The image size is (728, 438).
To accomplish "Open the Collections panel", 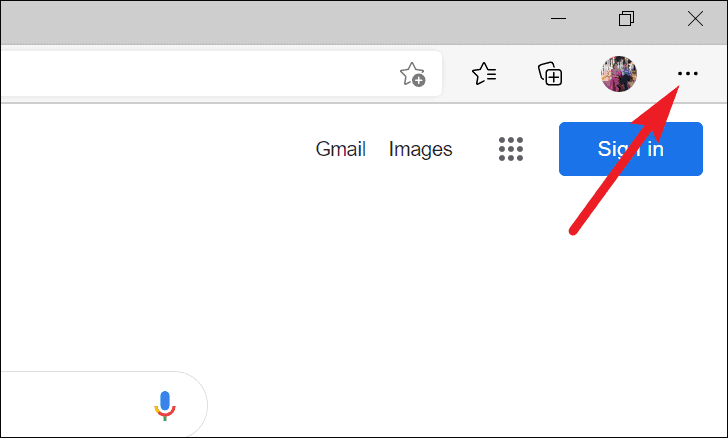I will 550,74.
